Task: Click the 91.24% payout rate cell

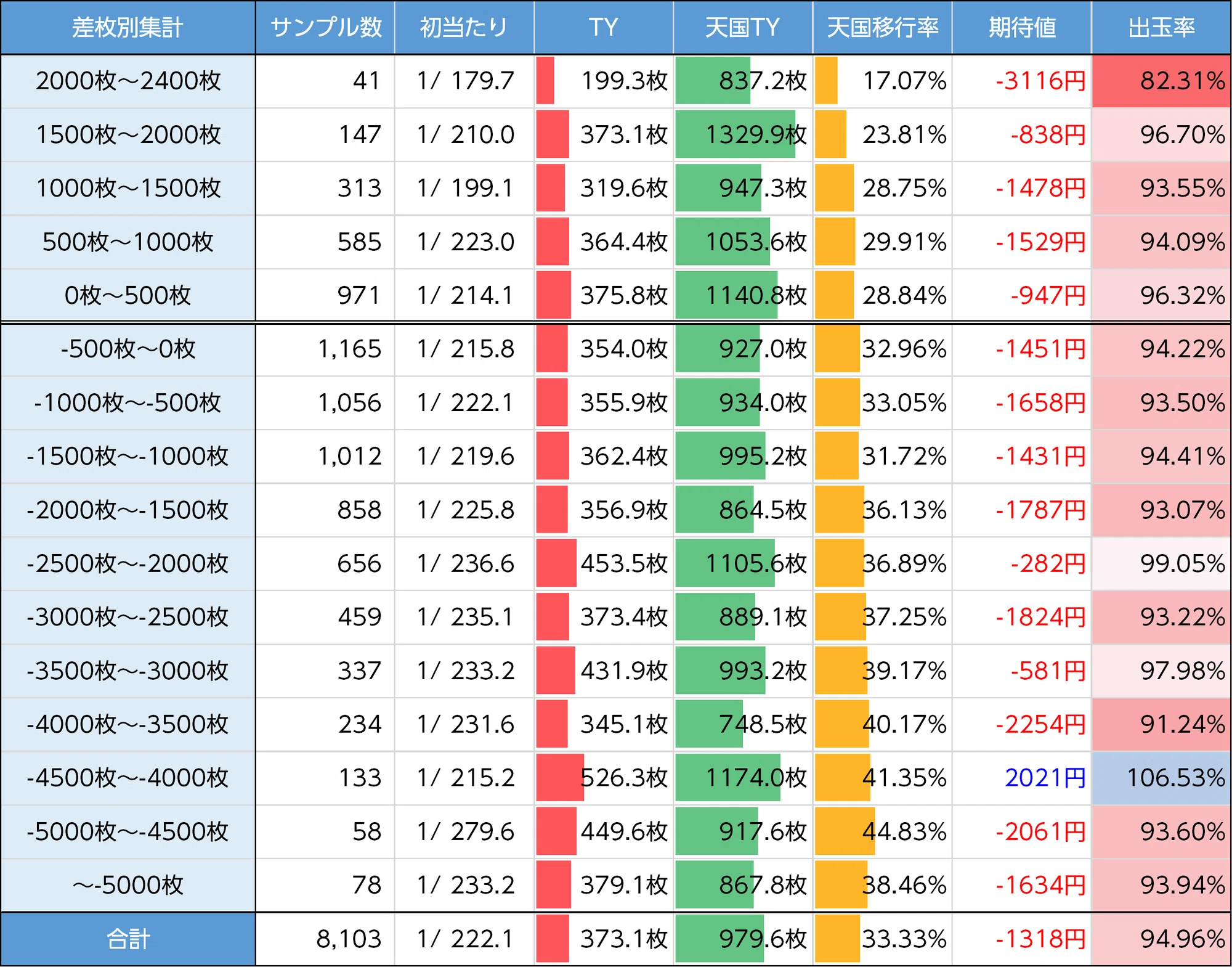Action: (x=1161, y=724)
